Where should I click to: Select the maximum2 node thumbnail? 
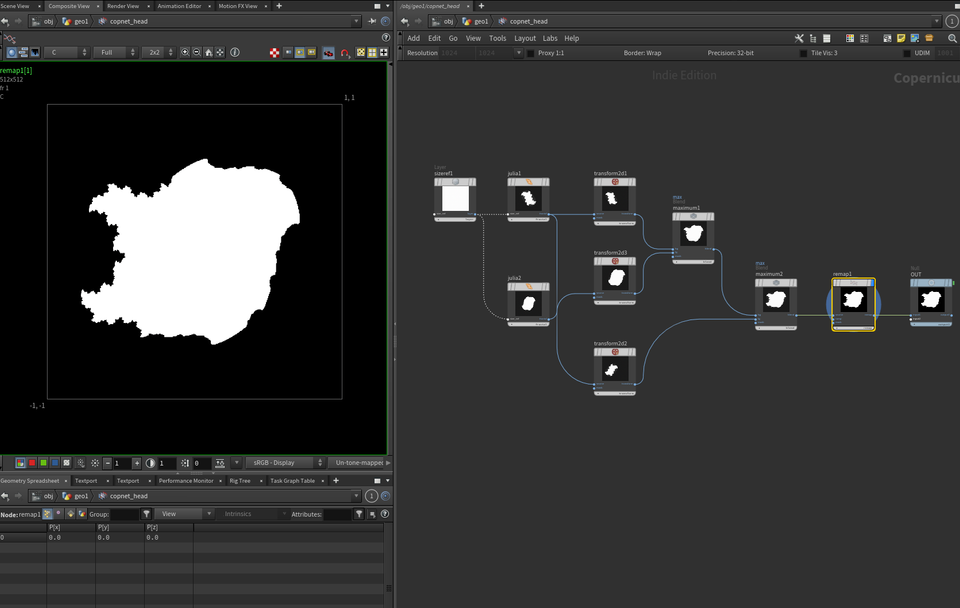click(x=776, y=300)
